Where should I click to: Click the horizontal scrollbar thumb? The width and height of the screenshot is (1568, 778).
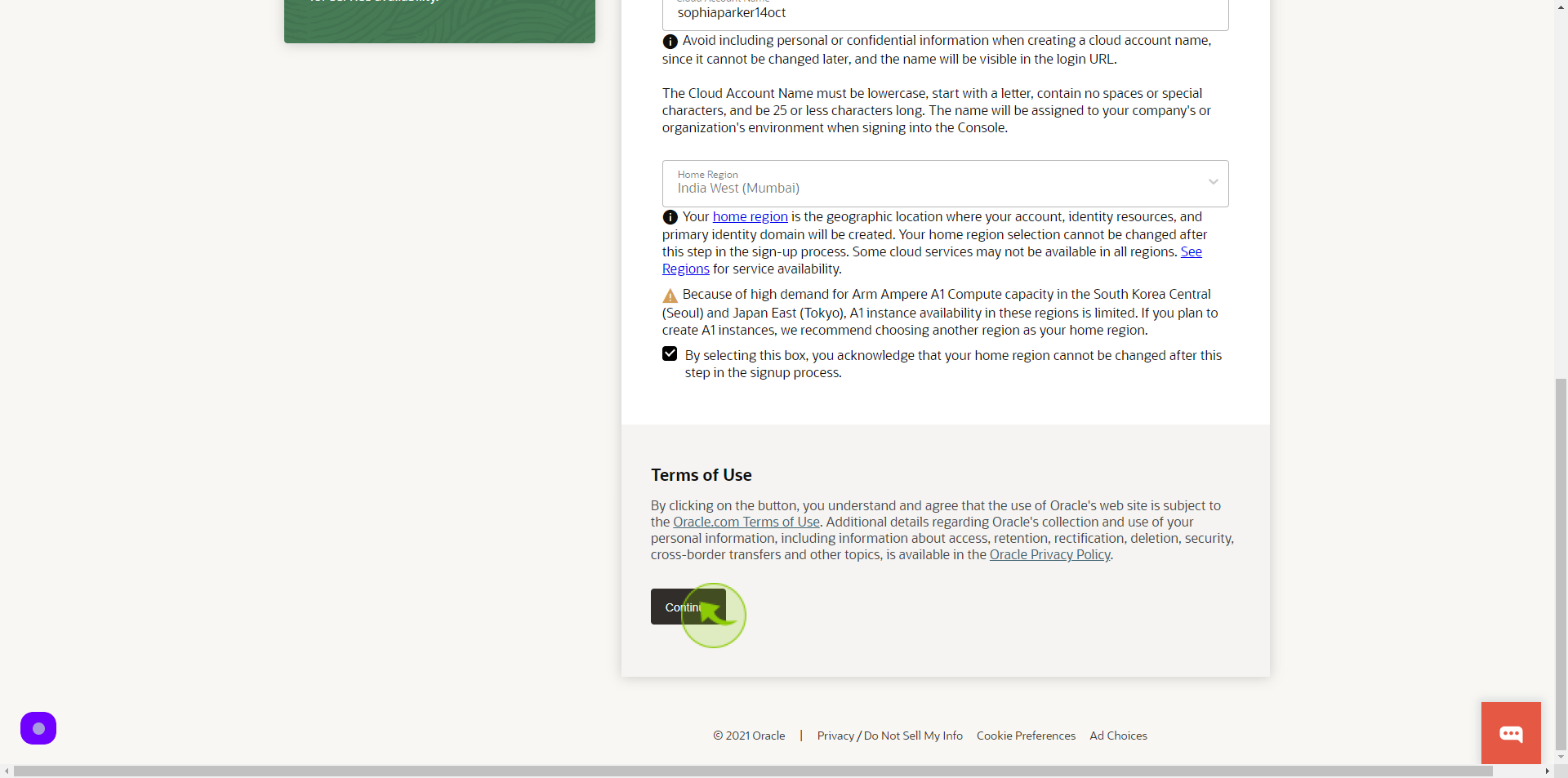point(753,771)
